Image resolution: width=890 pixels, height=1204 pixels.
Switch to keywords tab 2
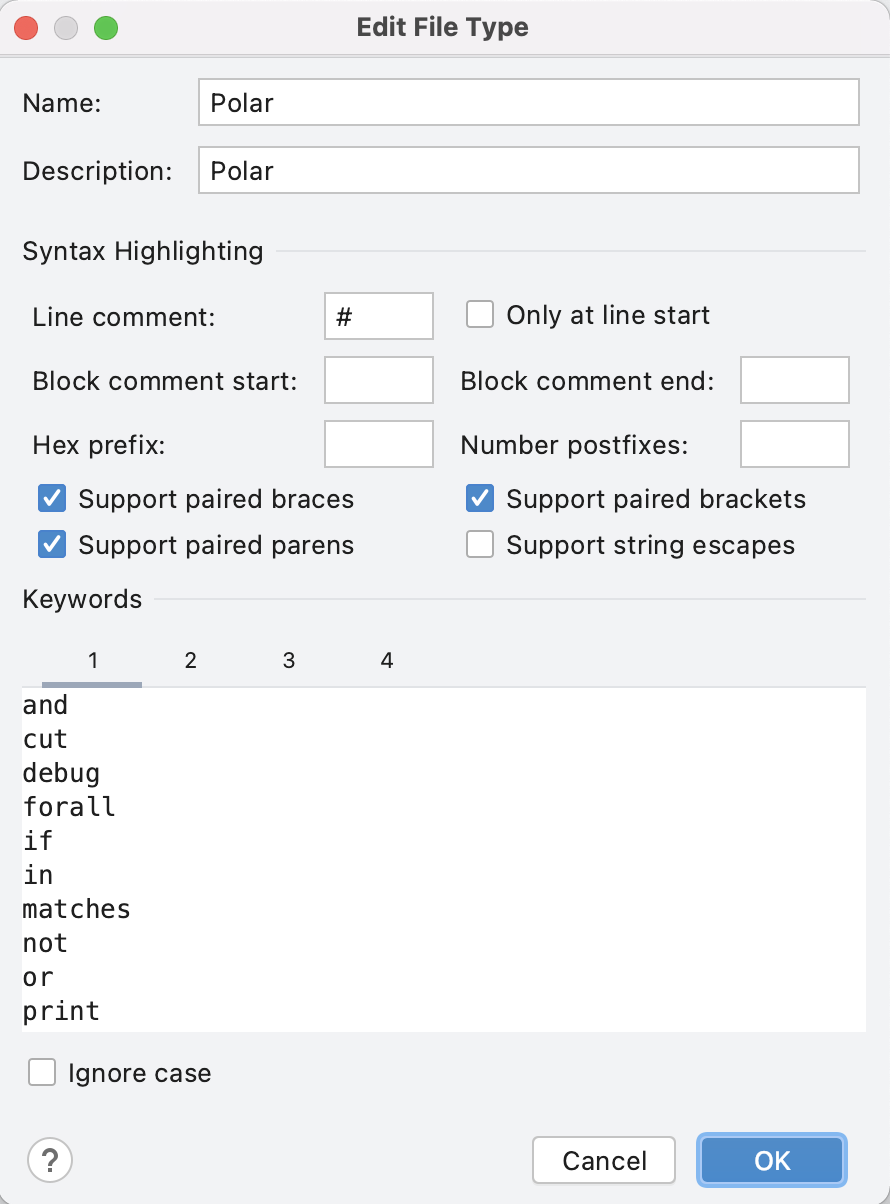coord(190,660)
